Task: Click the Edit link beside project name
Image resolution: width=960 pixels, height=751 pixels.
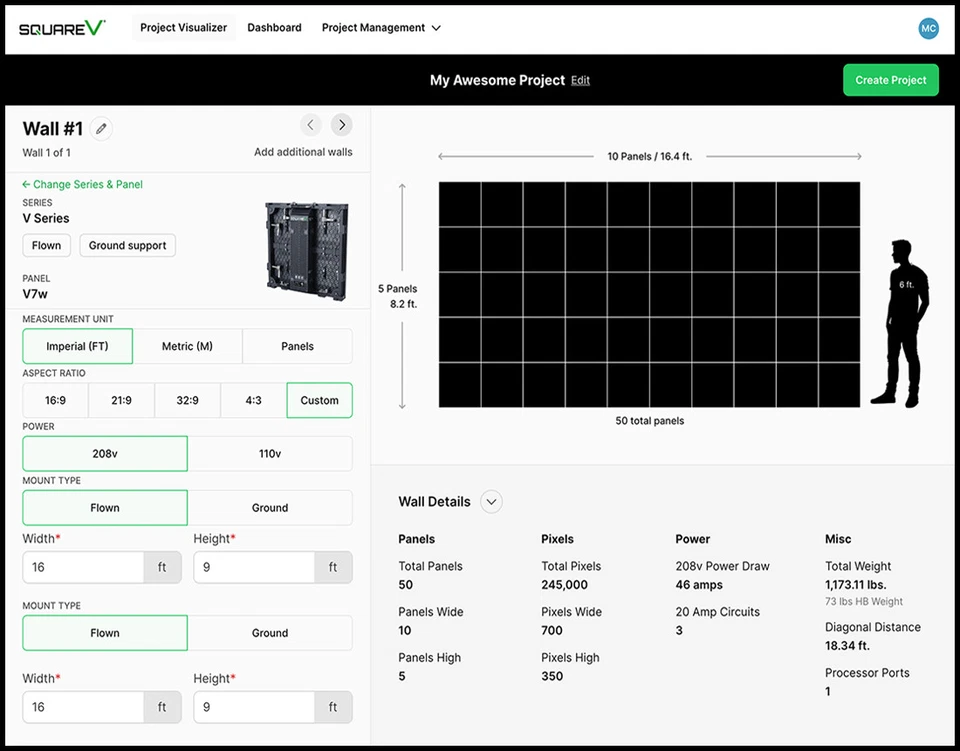Action: [580, 80]
